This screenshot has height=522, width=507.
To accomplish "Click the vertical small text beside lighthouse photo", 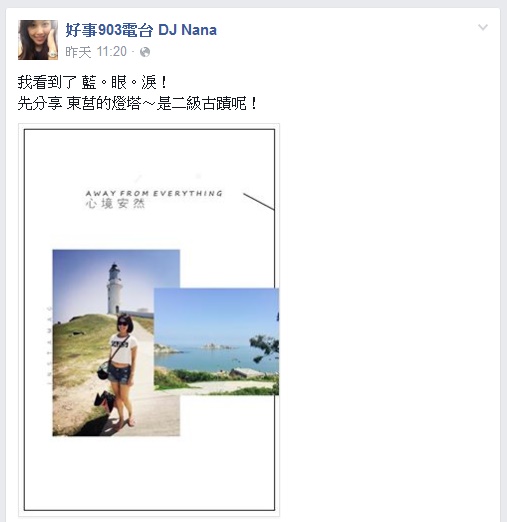I will pos(49,346).
